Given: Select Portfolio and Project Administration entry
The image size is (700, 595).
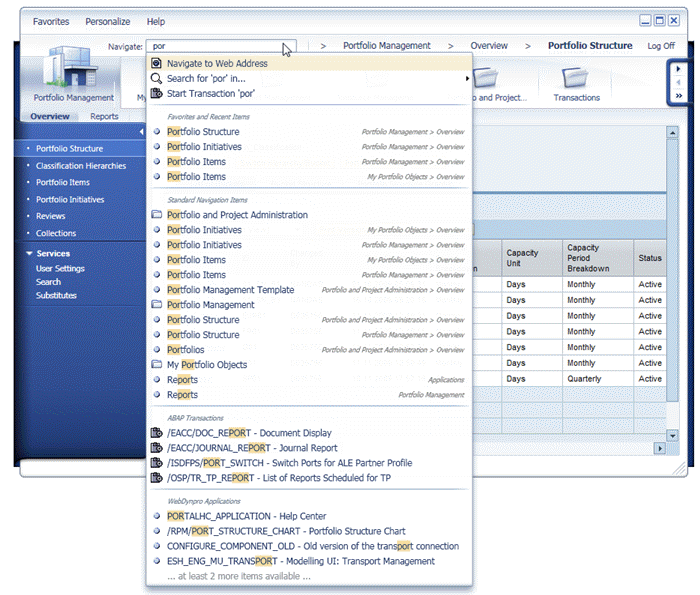Looking at the screenshot, I should 309,215.
